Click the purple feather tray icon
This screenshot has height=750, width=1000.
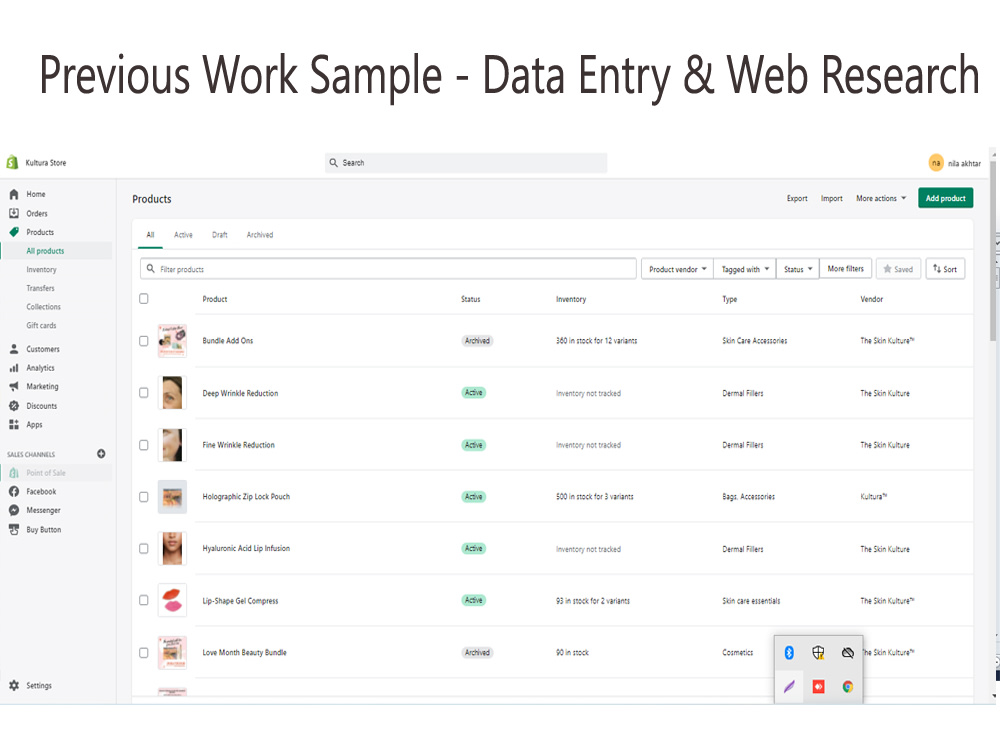pyautogui.click(x=789, y=687)
